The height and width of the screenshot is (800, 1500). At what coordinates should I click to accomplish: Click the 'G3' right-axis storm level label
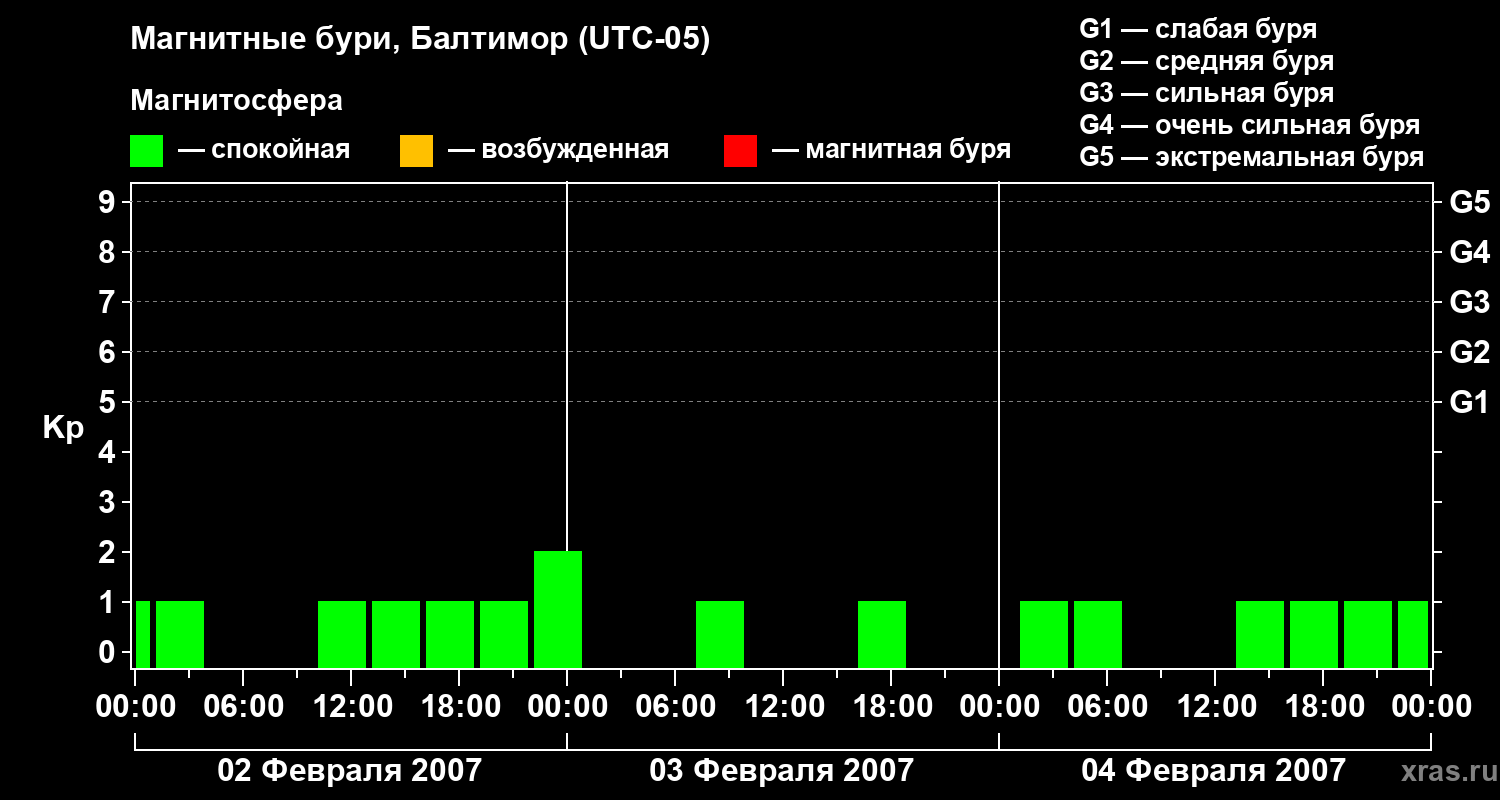coord(1470,302)
